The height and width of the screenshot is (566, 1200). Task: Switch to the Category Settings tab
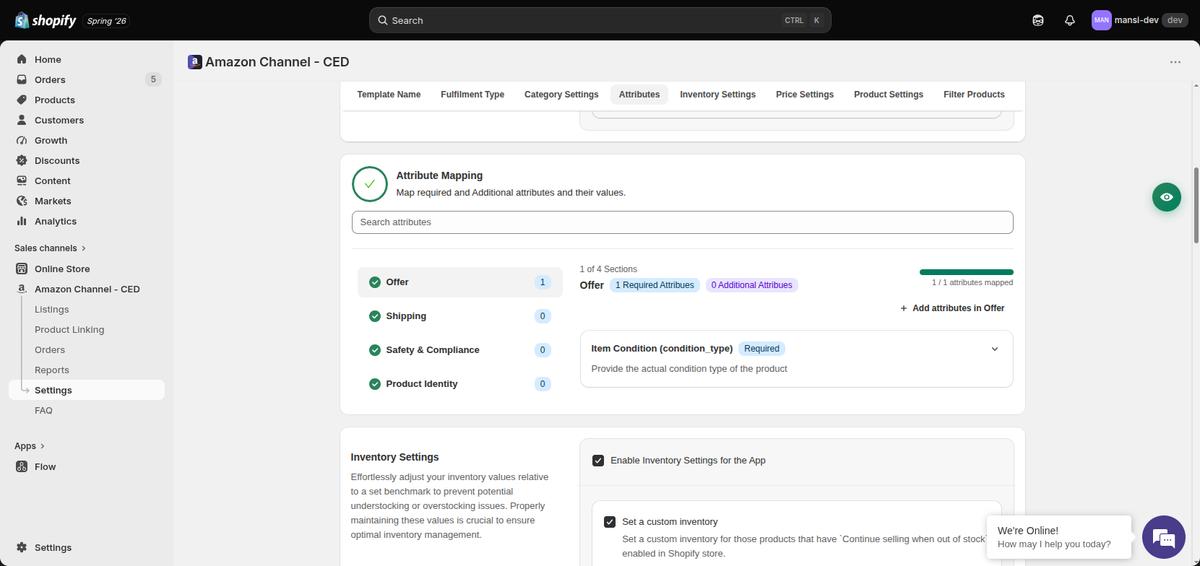click(x=561, y=94)
